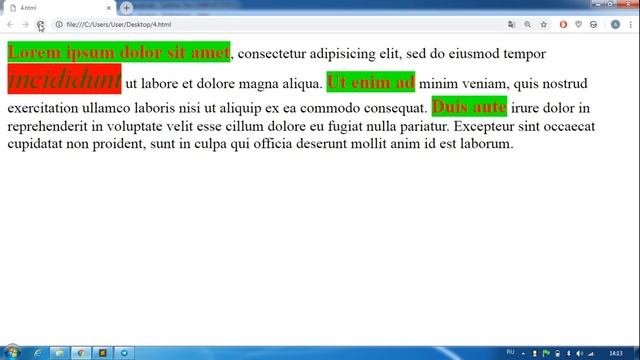This screenshot has height=360, width=640.
Task: Close the 4.html tab
Action: coord(109,8)
